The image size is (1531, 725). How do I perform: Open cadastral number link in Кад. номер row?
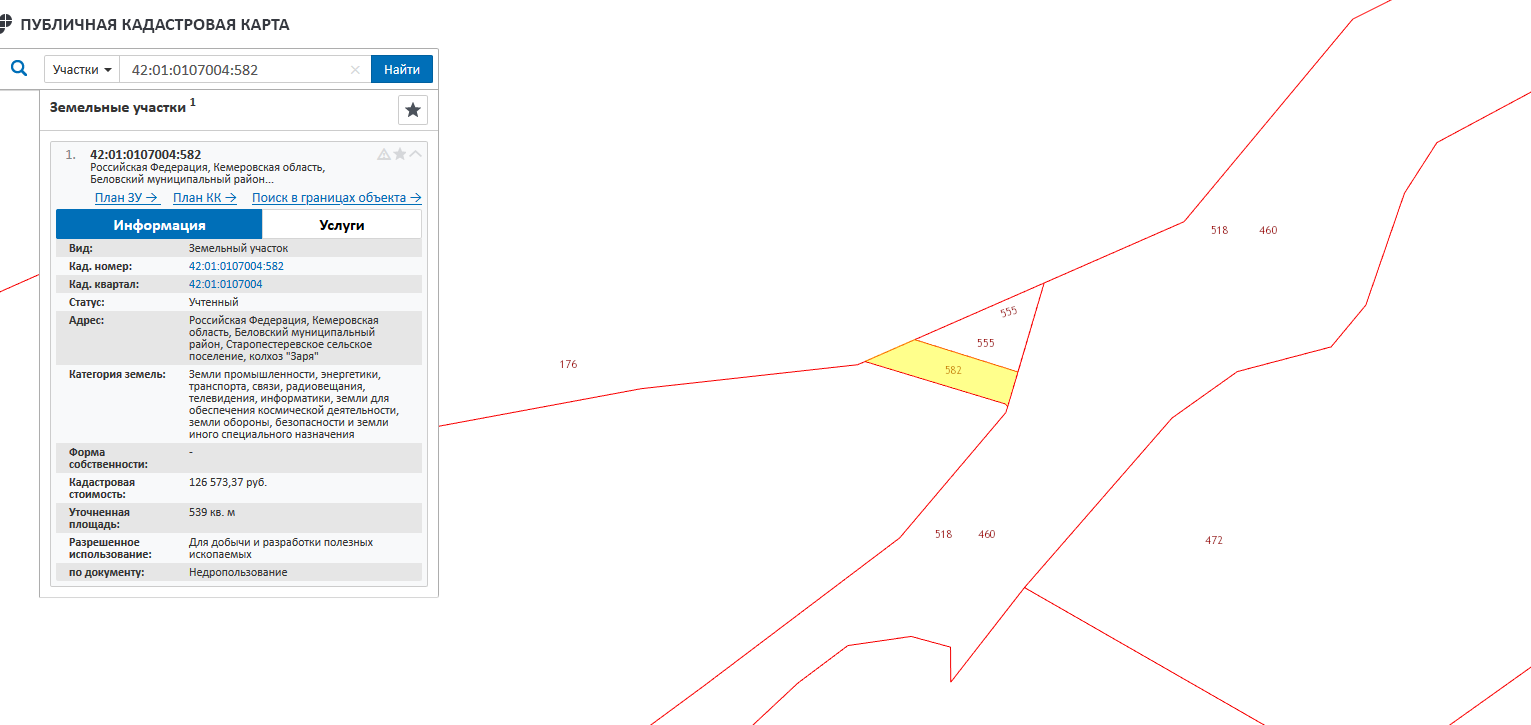pos(236,266)
